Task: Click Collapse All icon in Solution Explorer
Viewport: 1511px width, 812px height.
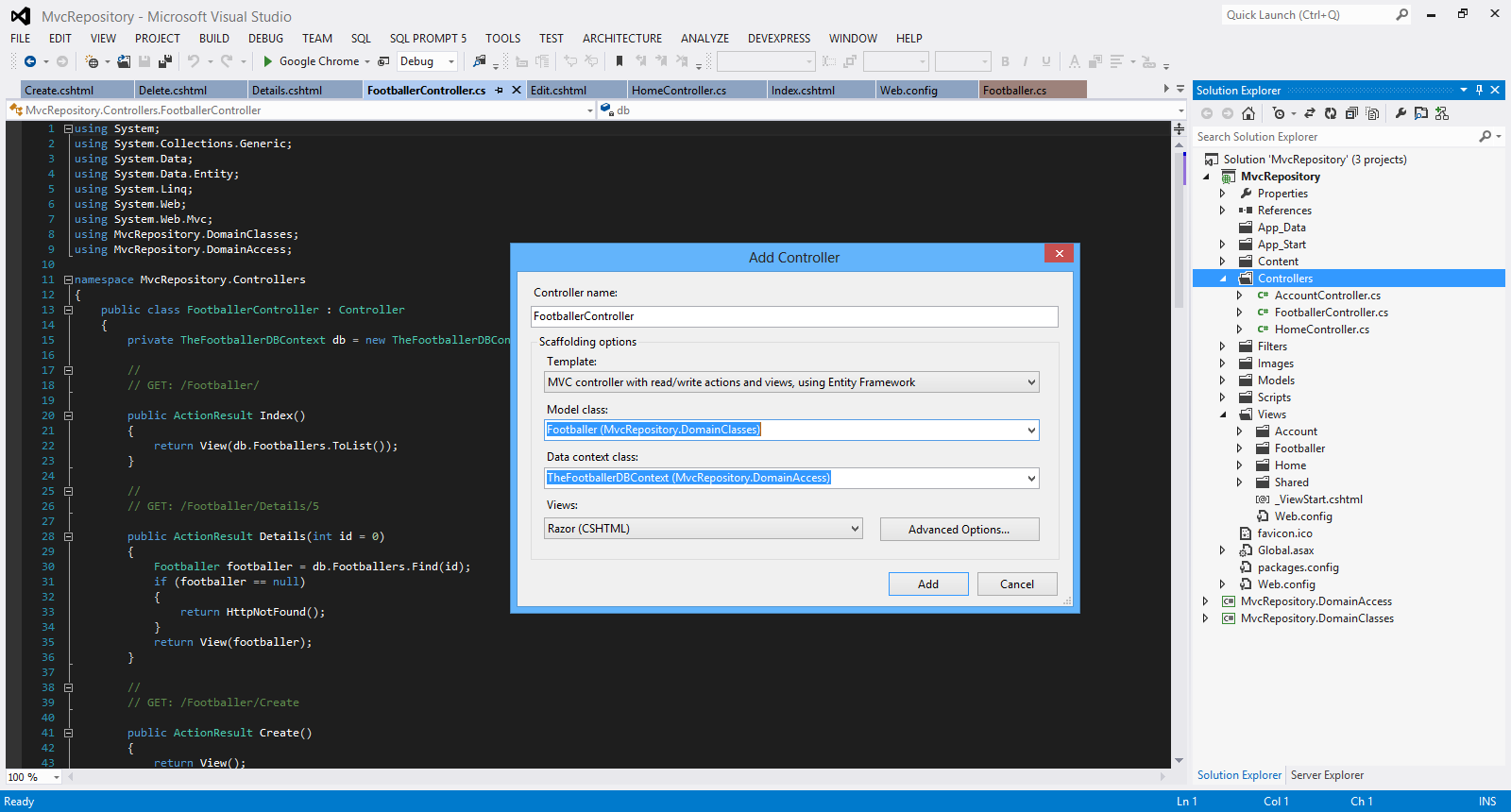Action: click(x=1351, y=113)
